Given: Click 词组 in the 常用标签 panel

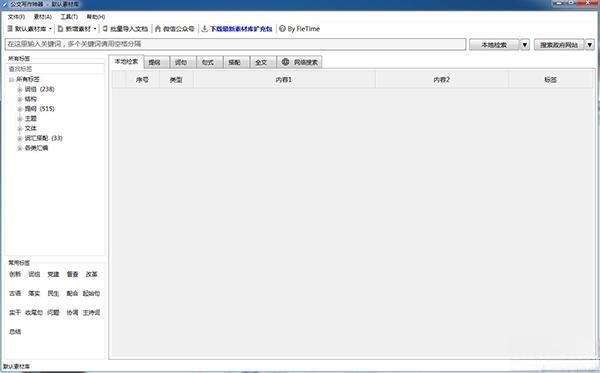Looking at the screenshot, I should (x=34, y=274).
